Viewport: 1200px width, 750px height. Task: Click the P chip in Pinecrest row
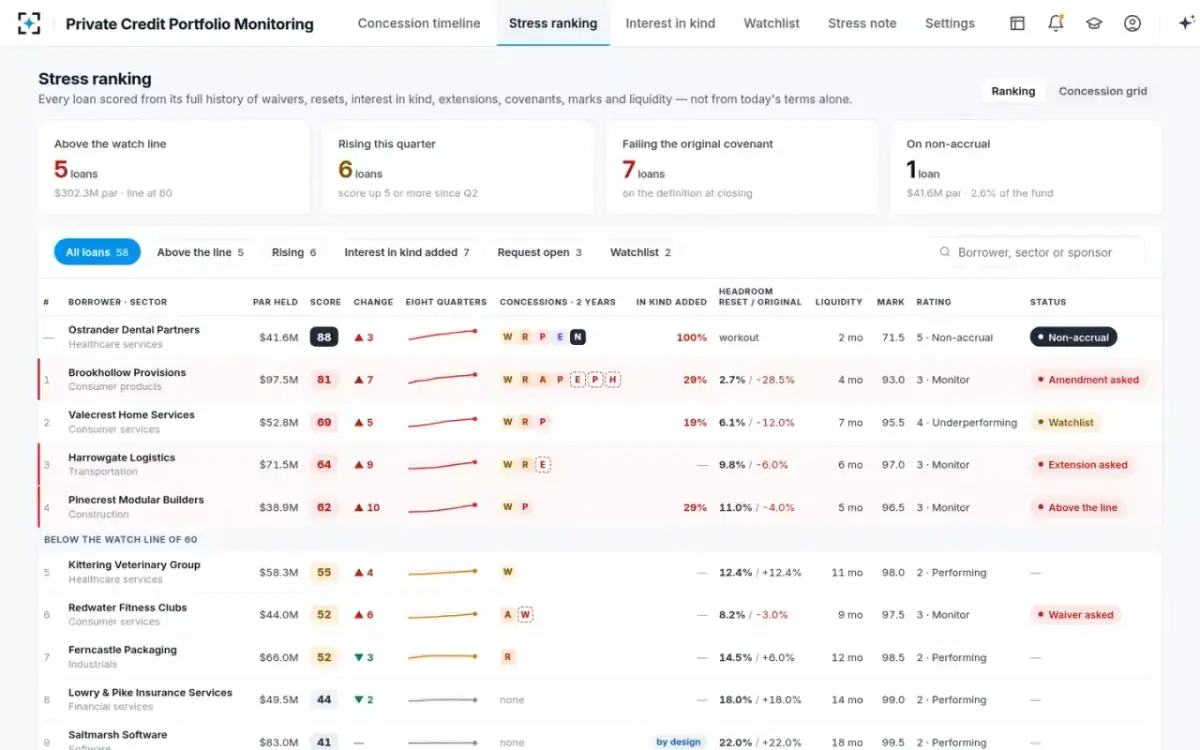[525, 507]
